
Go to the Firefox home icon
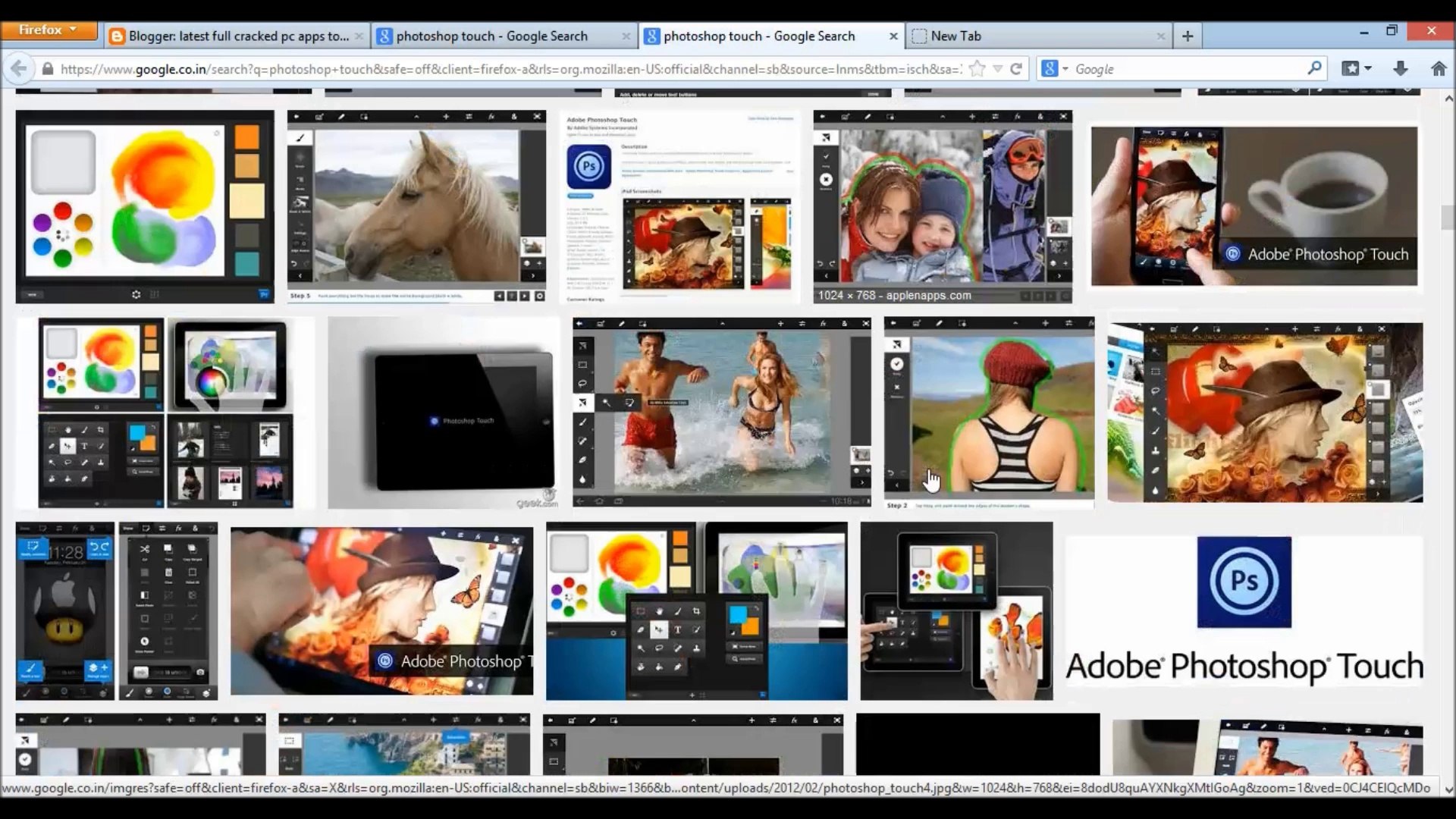[1438, 69]
